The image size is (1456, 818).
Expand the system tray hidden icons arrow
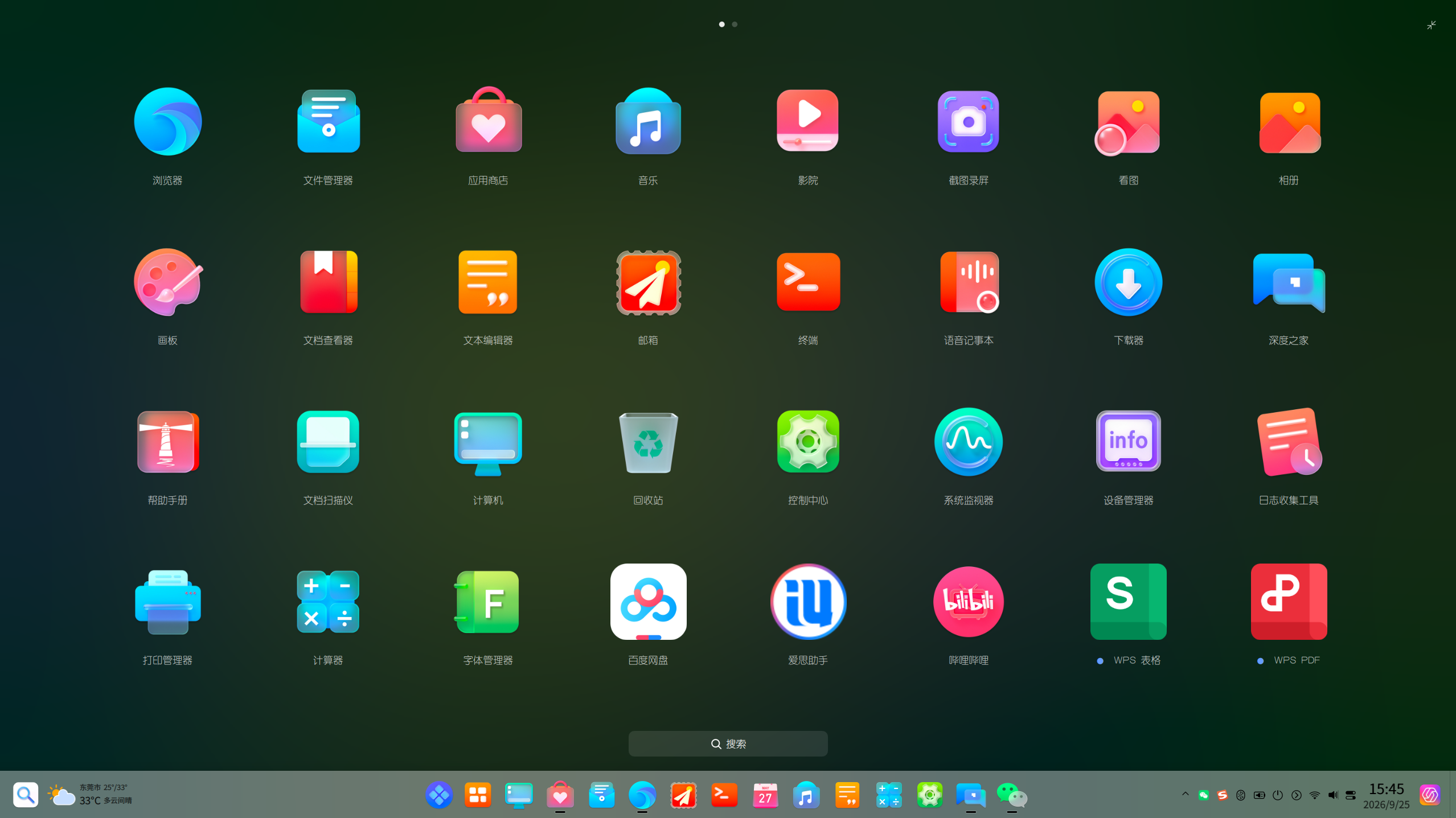[1186, 794]
